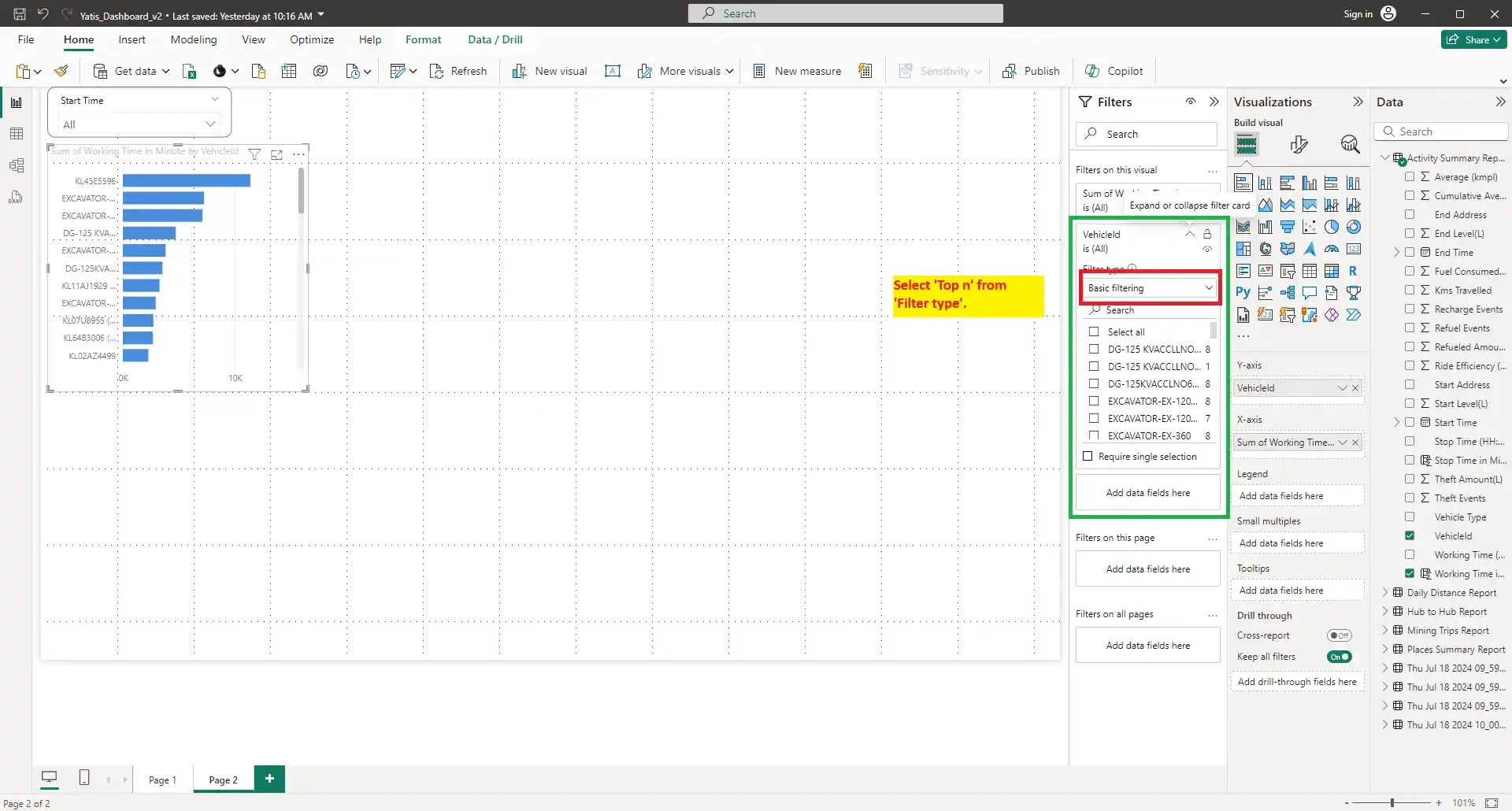Switch to Table view icon in sidebar

click(x=16, y=134)
